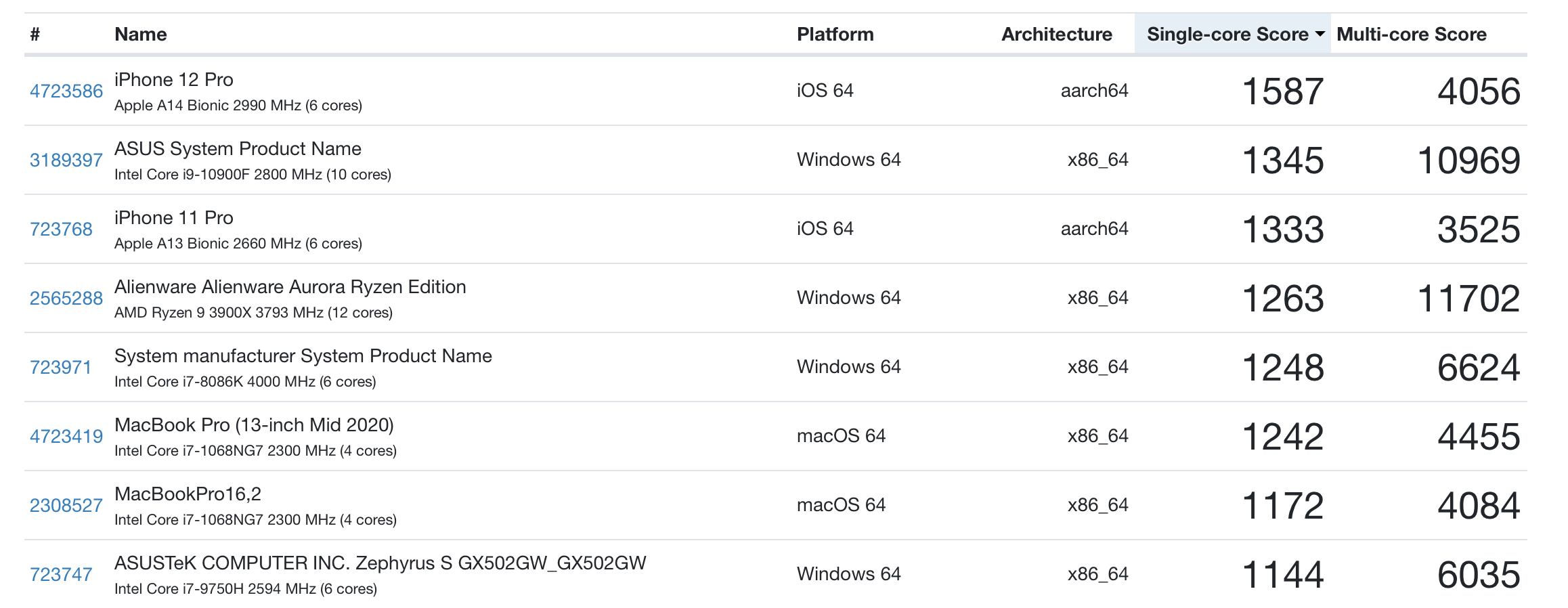The width and height of the screenshot is (1568, 608).
Task: Sort by Name column header
Action: point(140,34)
